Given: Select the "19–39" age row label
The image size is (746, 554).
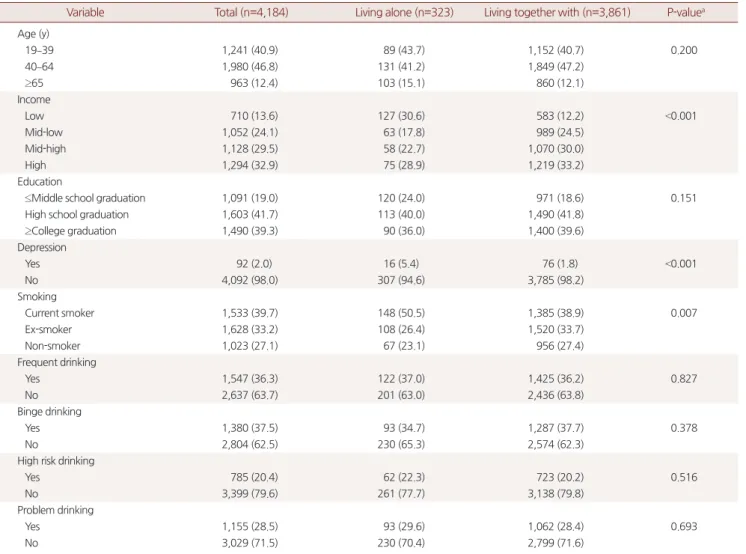Looking at the screenshot, I should point(39,50).
